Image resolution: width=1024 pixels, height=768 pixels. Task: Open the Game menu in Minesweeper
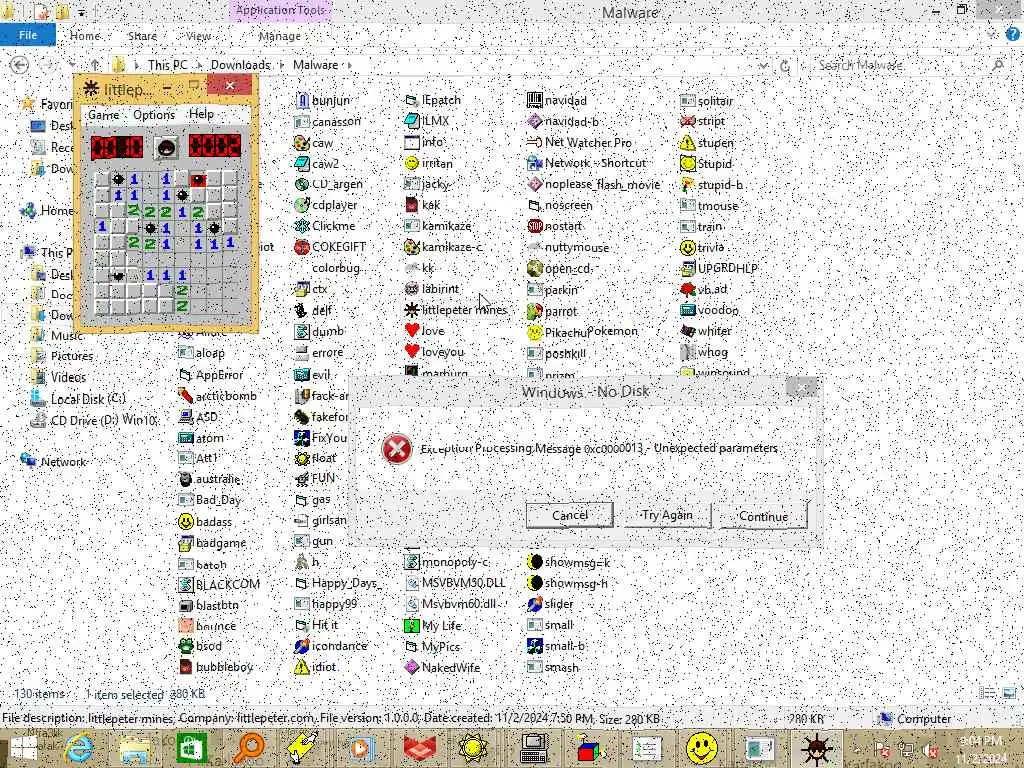(x=104, y=115)
